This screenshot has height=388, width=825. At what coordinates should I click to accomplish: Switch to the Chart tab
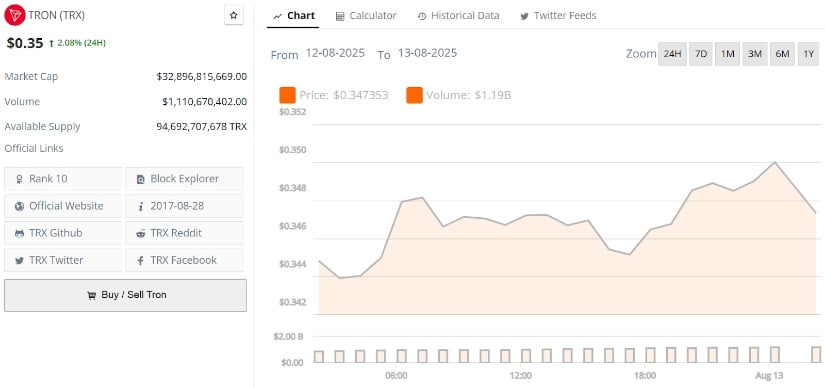[x=293, y=16]
